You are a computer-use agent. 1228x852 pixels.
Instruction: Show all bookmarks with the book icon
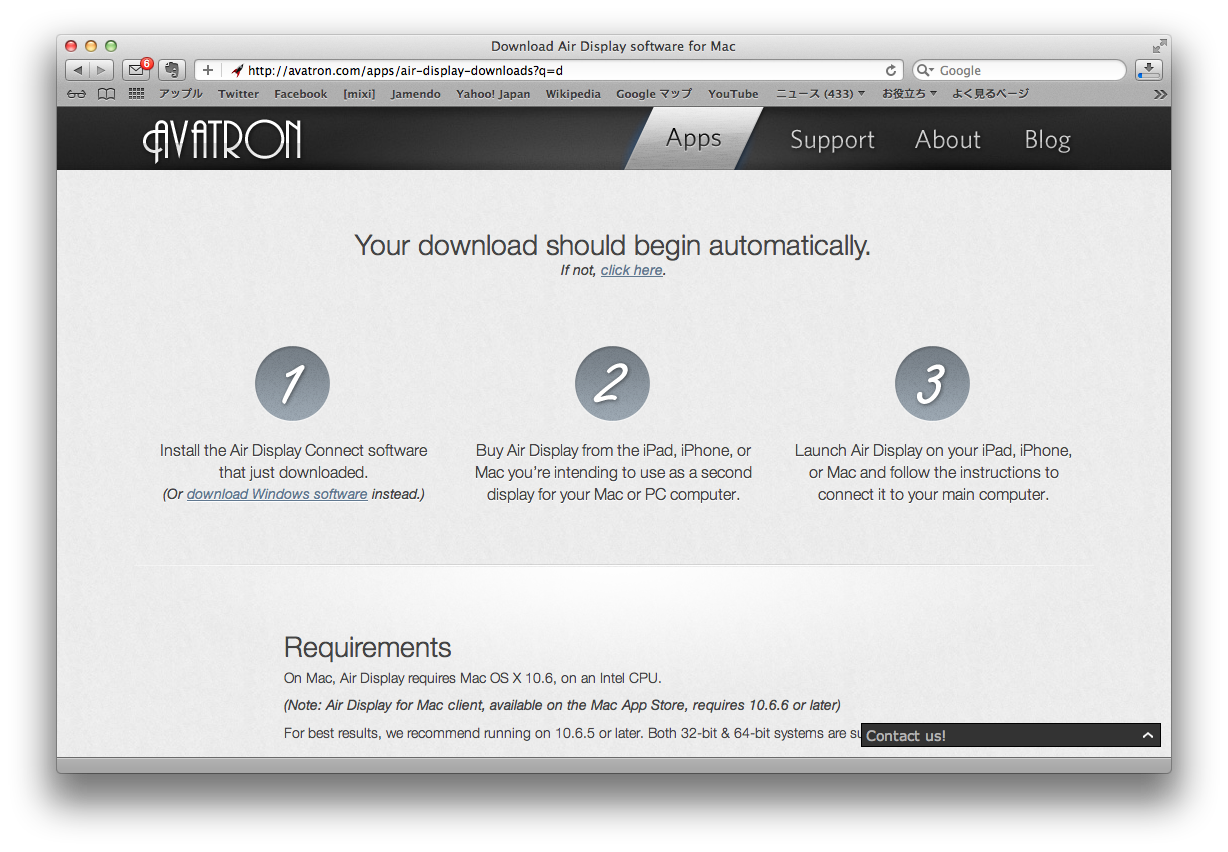[x=106, y=94]
